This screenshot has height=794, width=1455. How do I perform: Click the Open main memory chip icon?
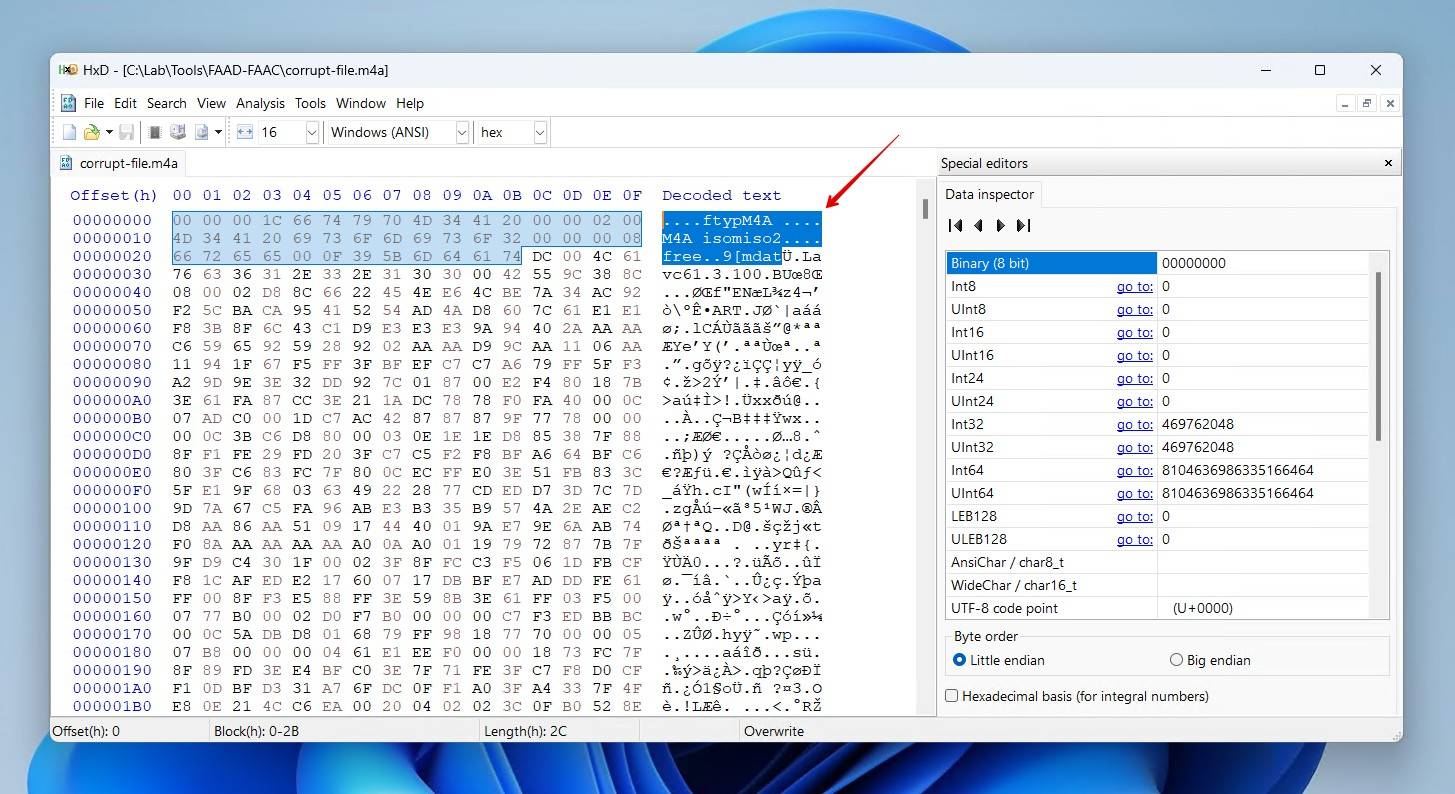pyautogui.click(x=155, y=132)
